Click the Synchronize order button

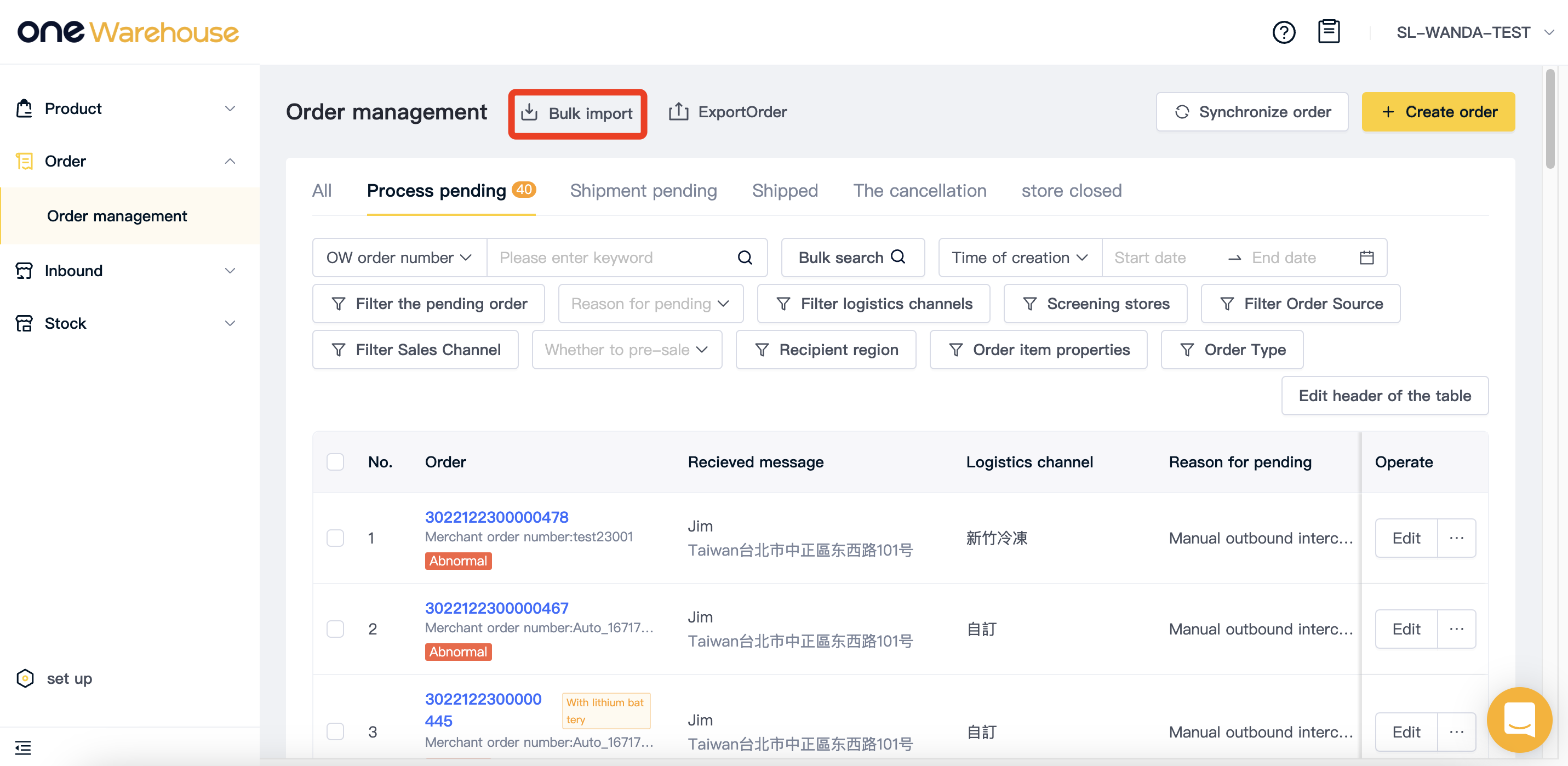(1252, 112)
